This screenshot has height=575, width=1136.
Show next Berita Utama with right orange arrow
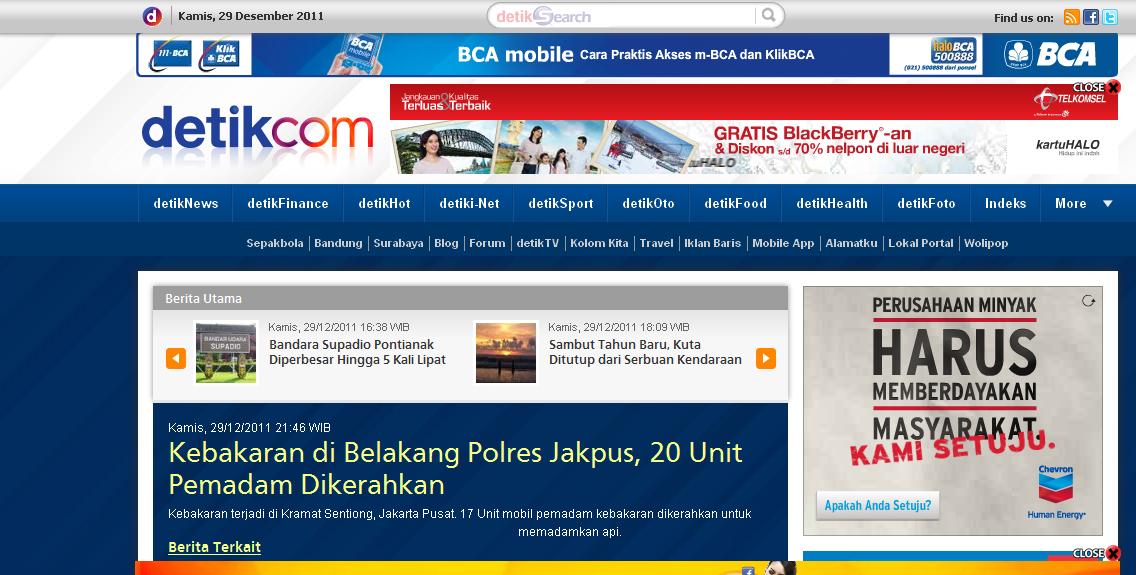766,358
